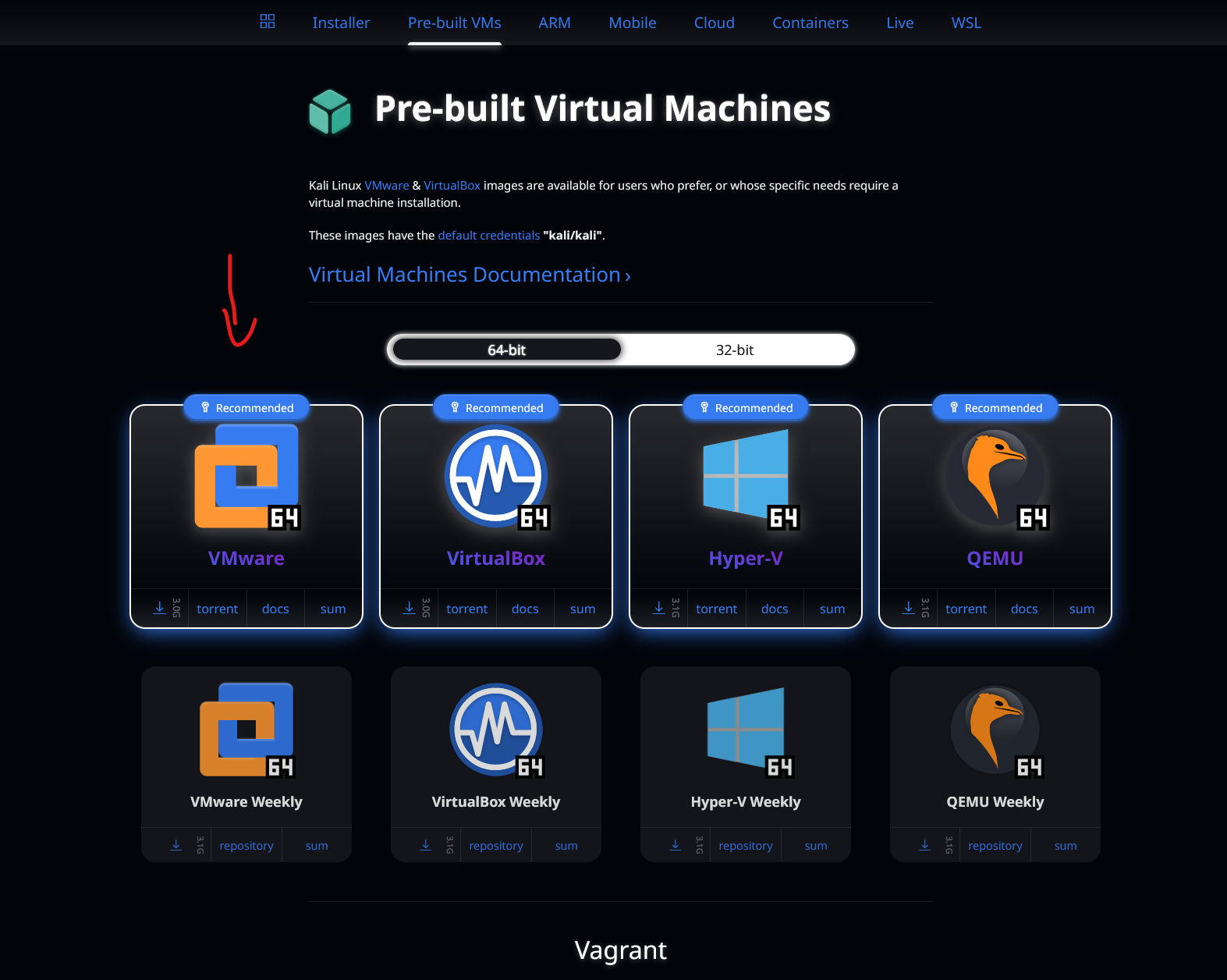Open the VMware Weekly repository
This screenshot has height=980, width=1227.
[x=246, y=846]
